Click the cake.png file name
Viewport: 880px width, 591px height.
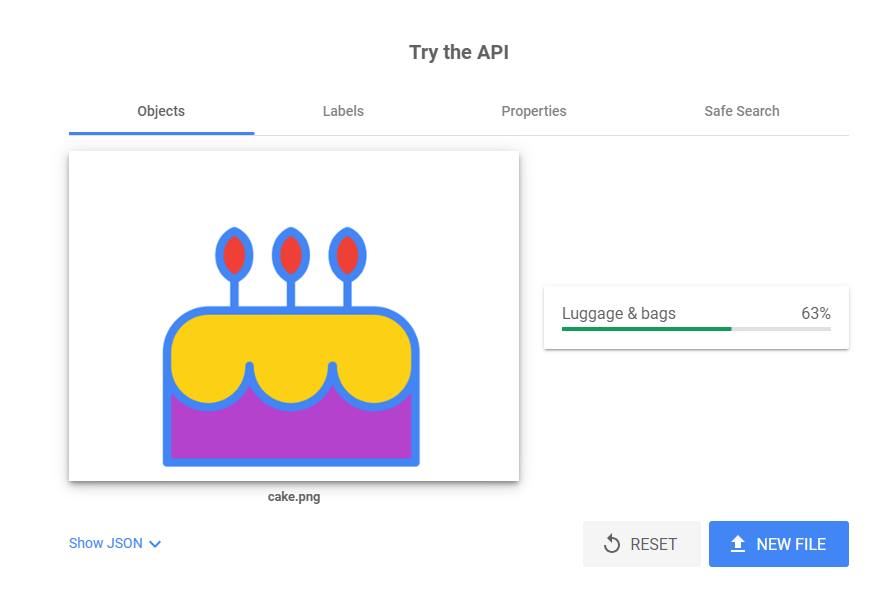pos(294,497)
